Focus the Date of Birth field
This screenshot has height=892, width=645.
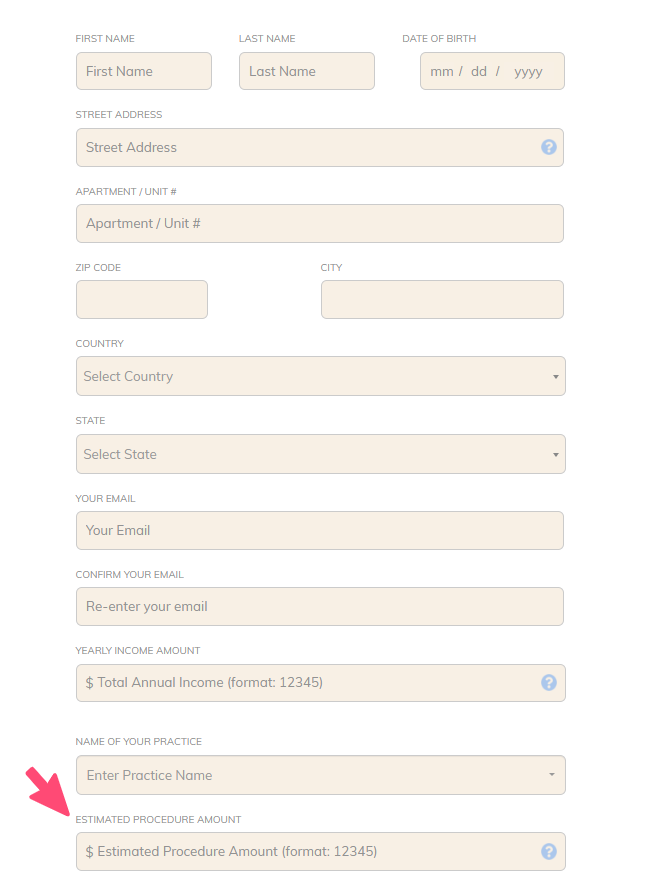click(x=492, y=71)
